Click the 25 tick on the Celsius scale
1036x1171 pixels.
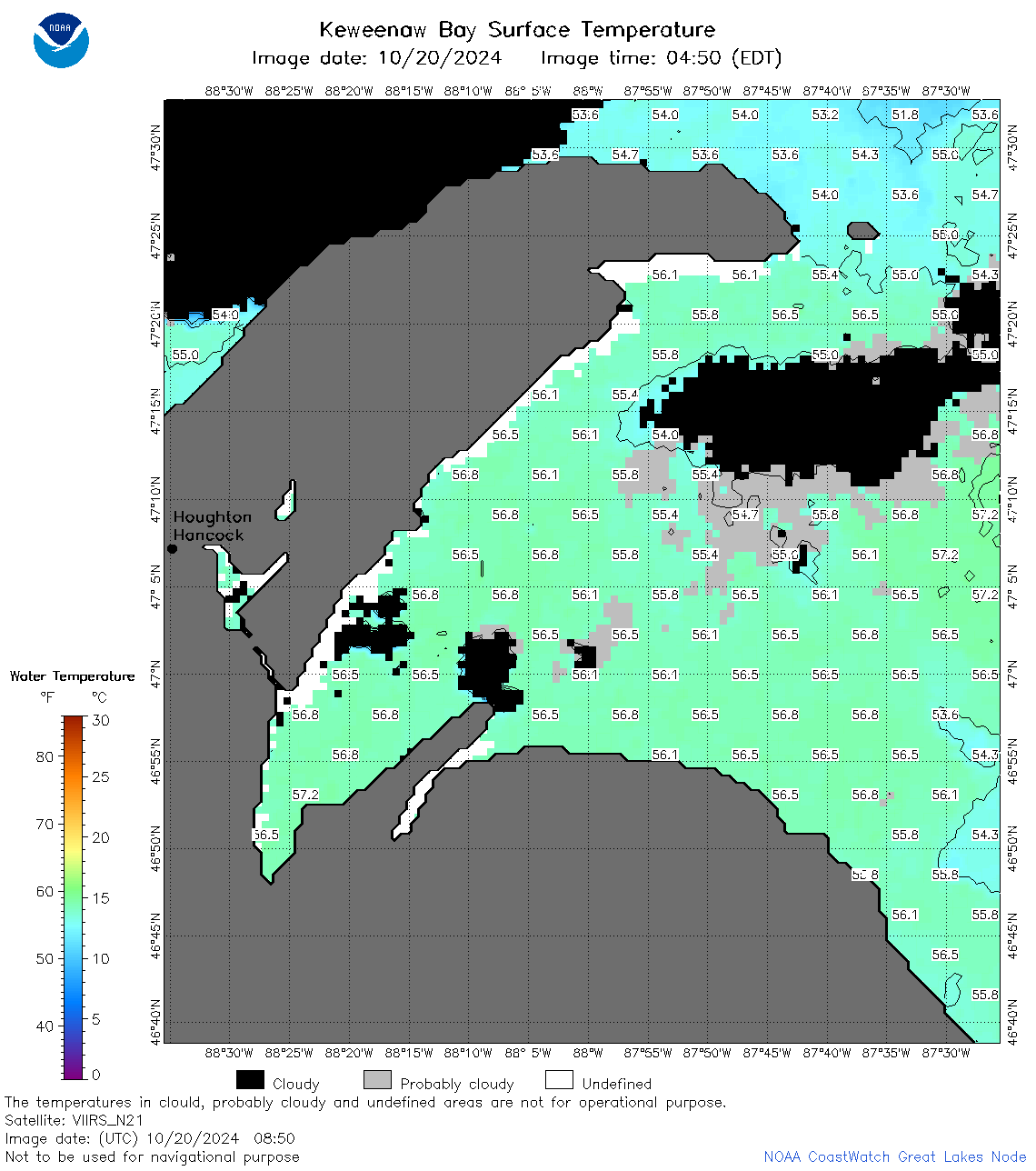coord(101,777)
